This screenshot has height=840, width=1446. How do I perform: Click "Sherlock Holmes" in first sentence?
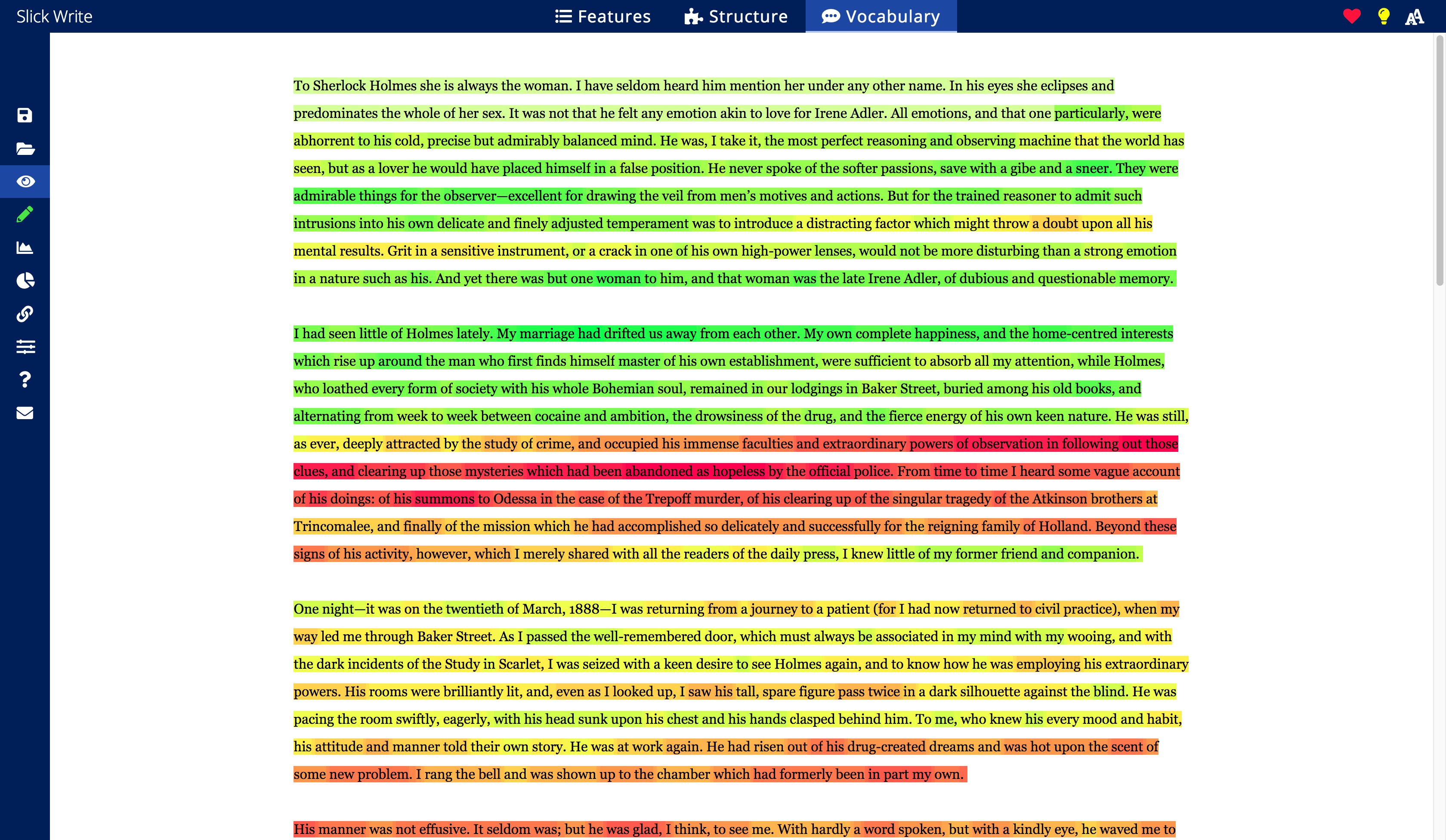[x=365, y=86]
